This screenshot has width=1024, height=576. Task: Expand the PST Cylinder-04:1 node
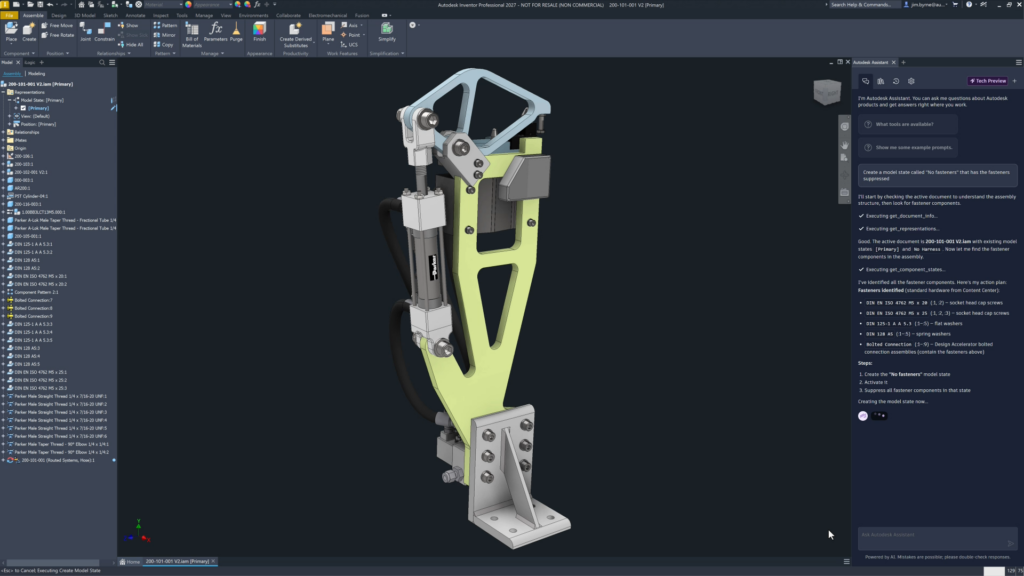click(3, 196)
